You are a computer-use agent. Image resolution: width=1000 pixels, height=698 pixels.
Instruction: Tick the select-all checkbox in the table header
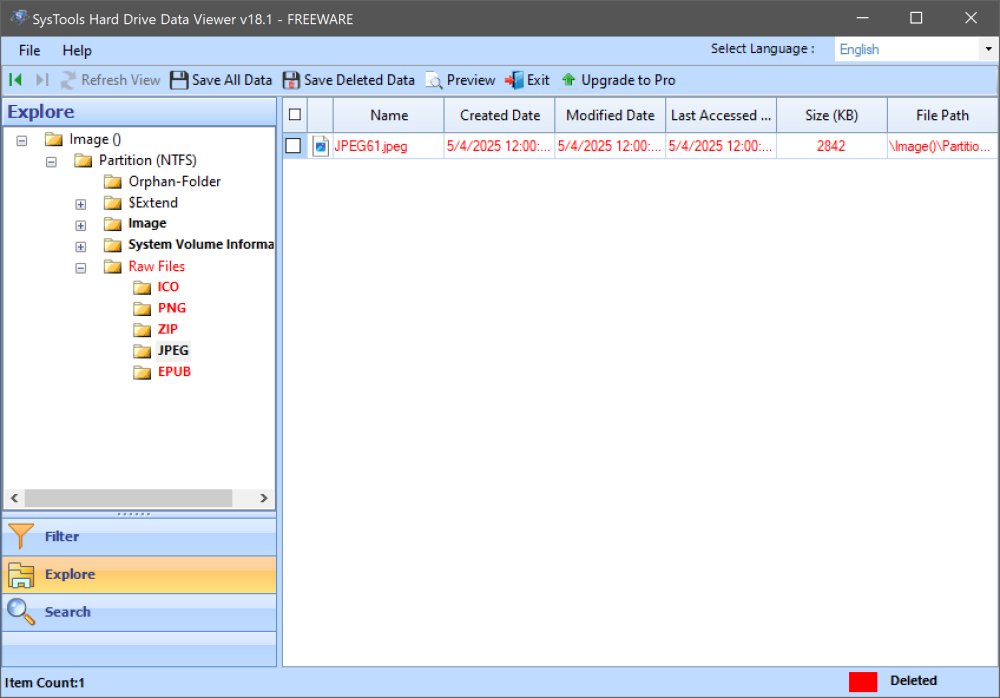tap(295, 114)
